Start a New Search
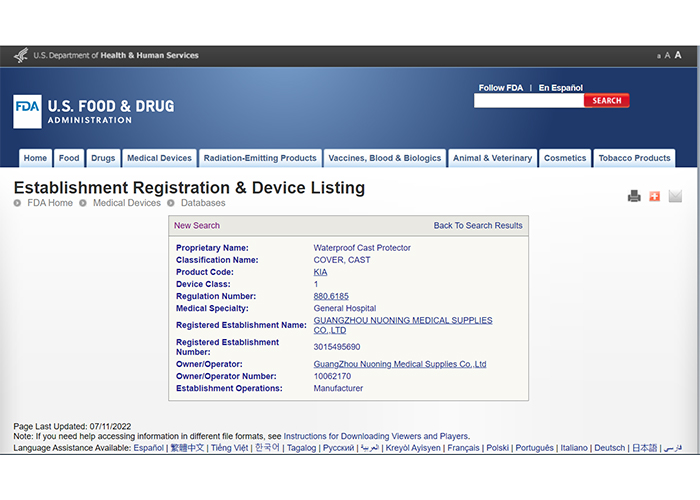Image resolution: width=700 pixels, height=500 pixels. [197, 225]
